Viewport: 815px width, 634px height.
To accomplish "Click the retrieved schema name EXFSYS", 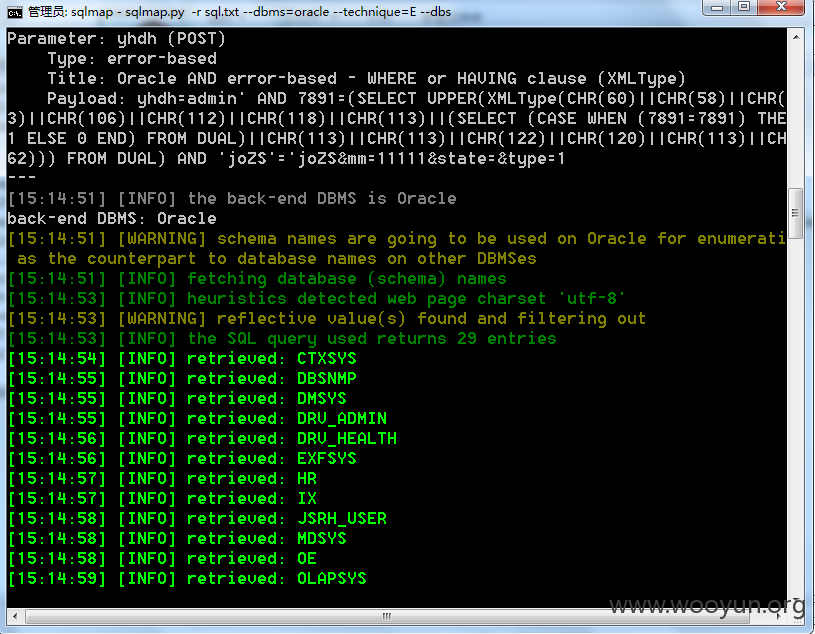I will click(x=326, y=458).
